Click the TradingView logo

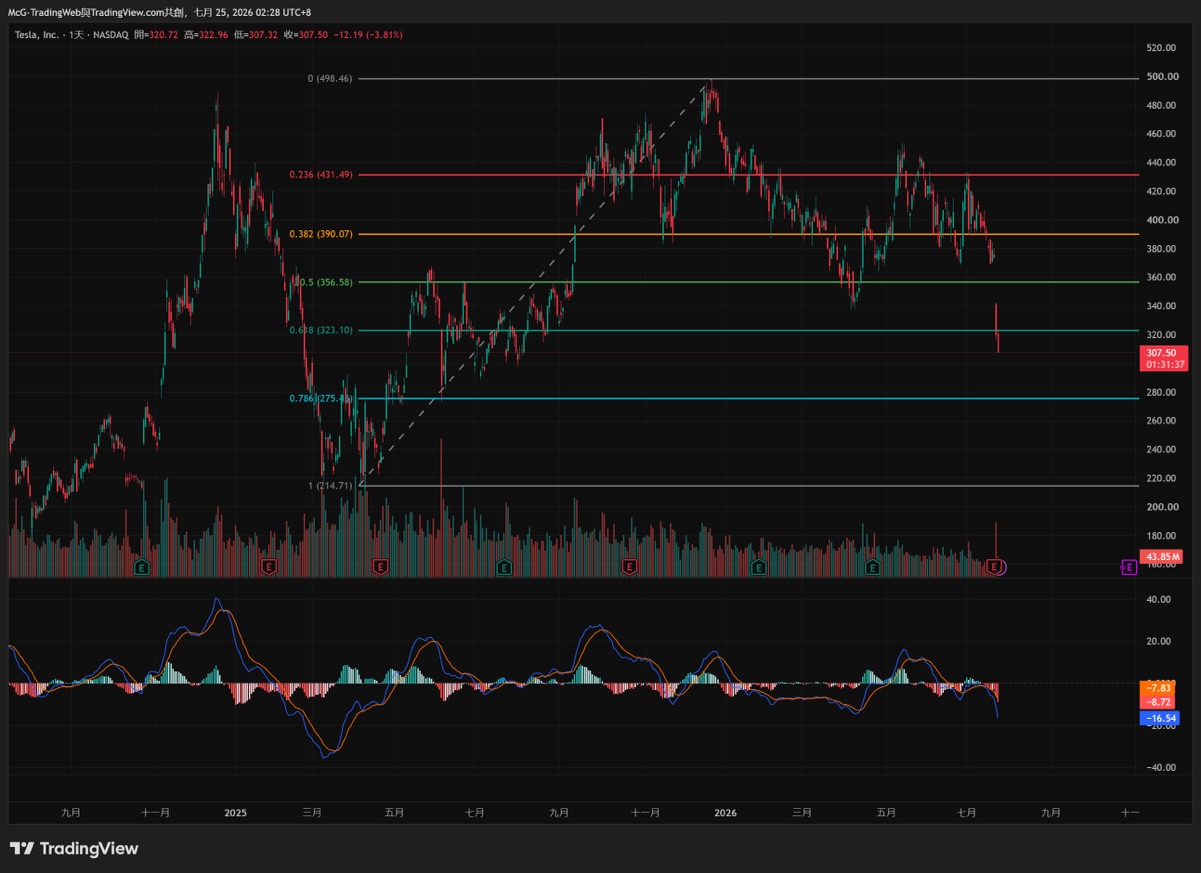pyautogui.click(x=74, y=849)
